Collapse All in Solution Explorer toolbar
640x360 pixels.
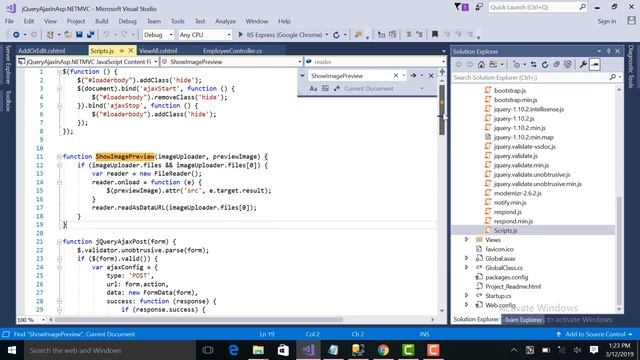(556, 64)
